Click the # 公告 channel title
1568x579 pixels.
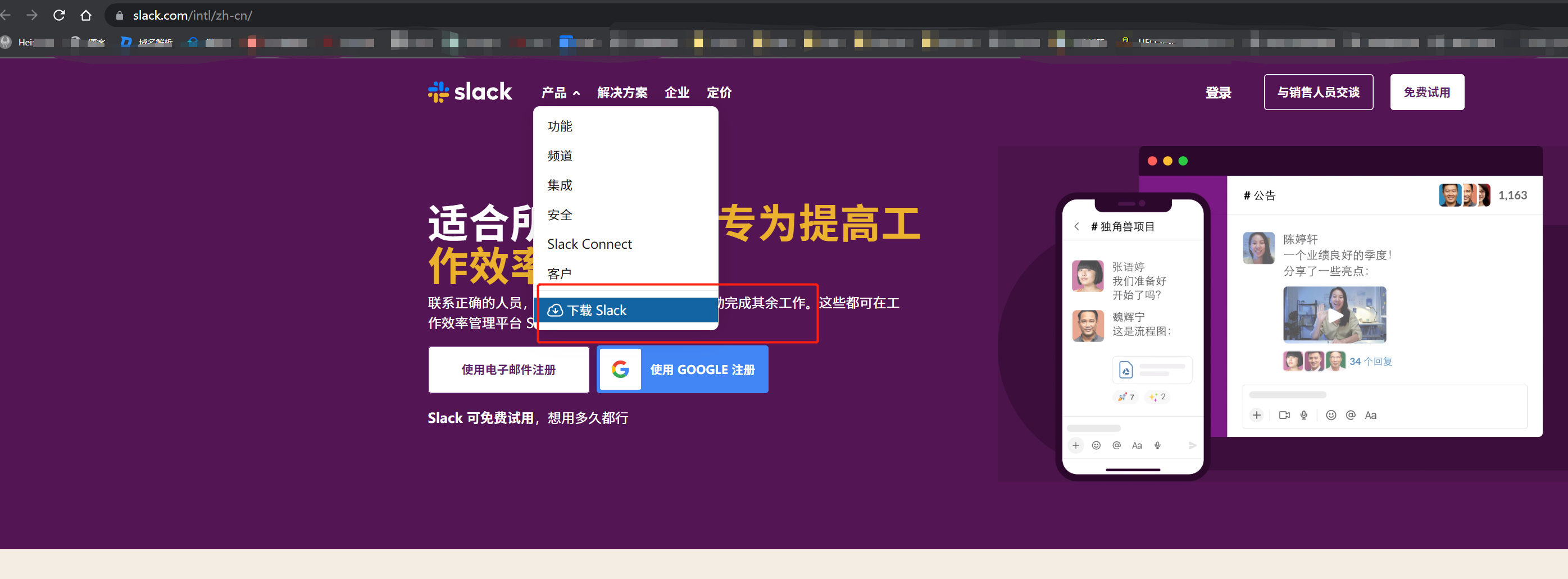pos(1259,195)
